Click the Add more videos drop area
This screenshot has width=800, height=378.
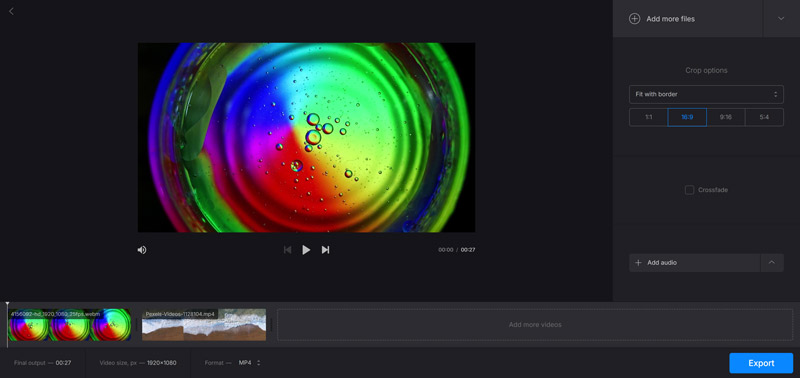pyautogui.click(x=535, y=324)
